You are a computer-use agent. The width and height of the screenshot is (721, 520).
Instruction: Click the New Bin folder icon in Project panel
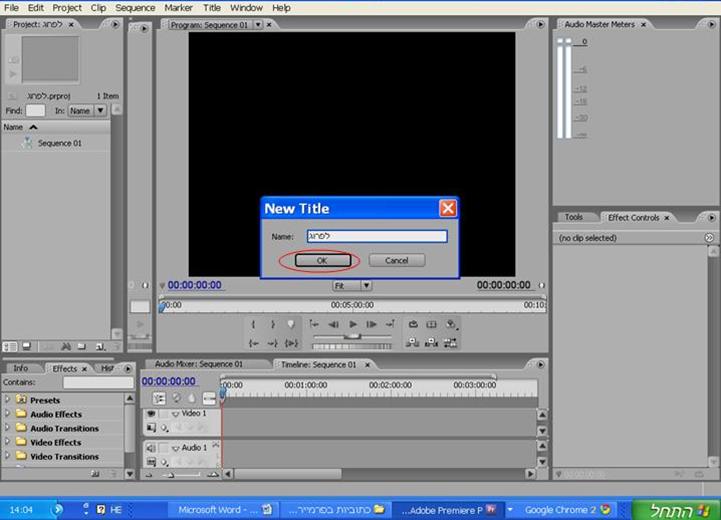coord(82,347)
